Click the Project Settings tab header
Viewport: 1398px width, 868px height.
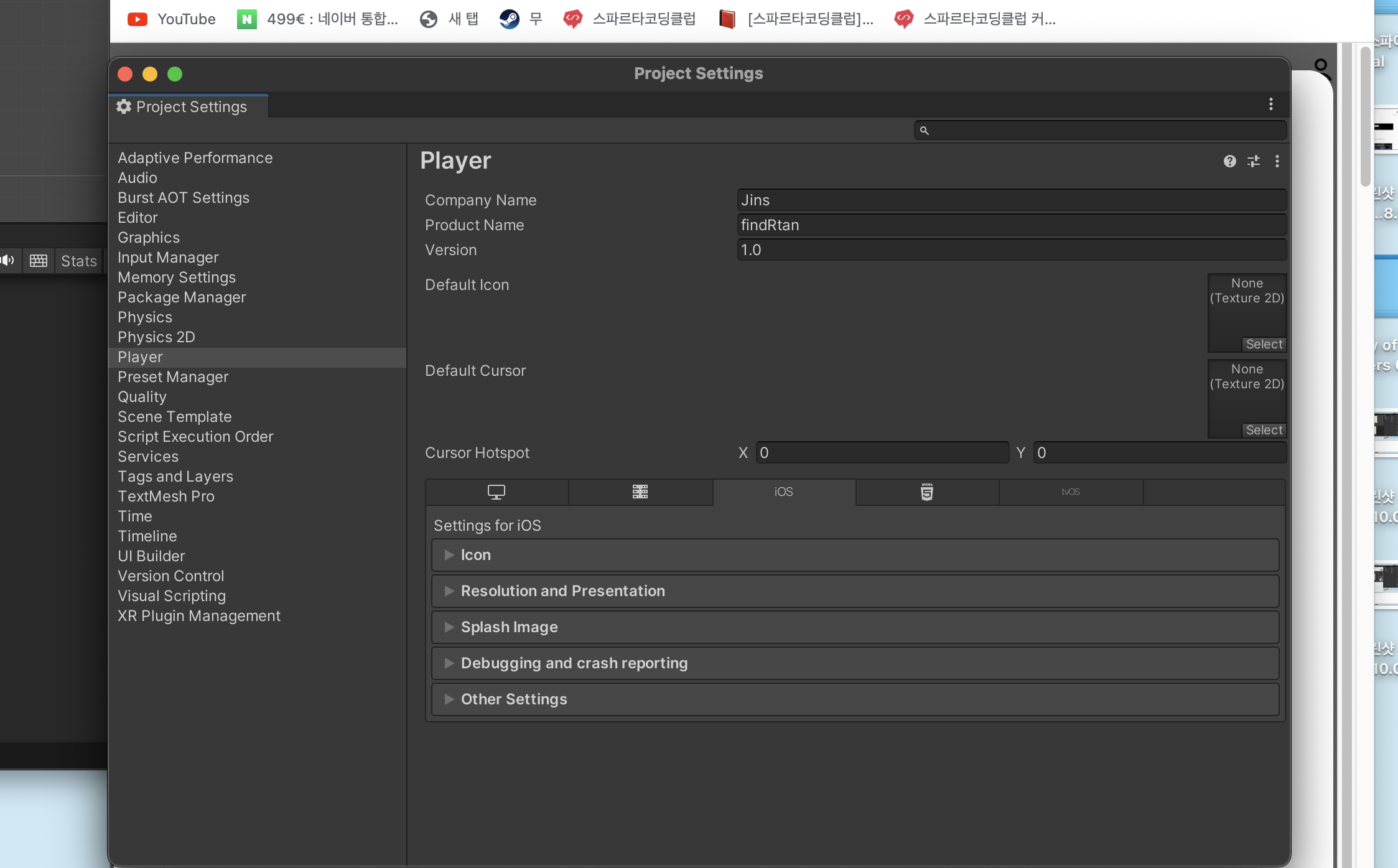pos(189,106)
